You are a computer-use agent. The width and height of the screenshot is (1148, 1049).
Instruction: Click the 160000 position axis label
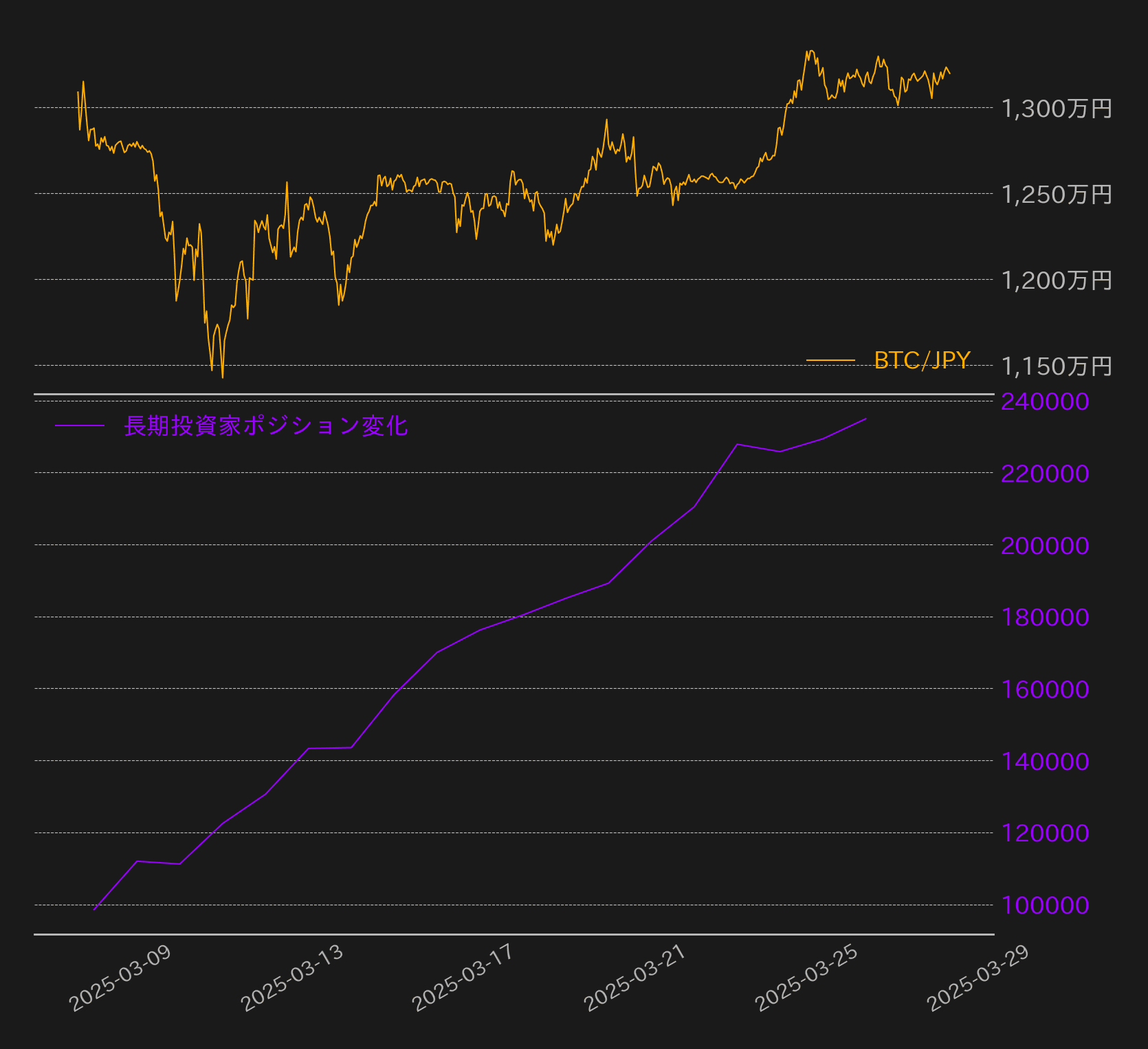[1045, 689]
